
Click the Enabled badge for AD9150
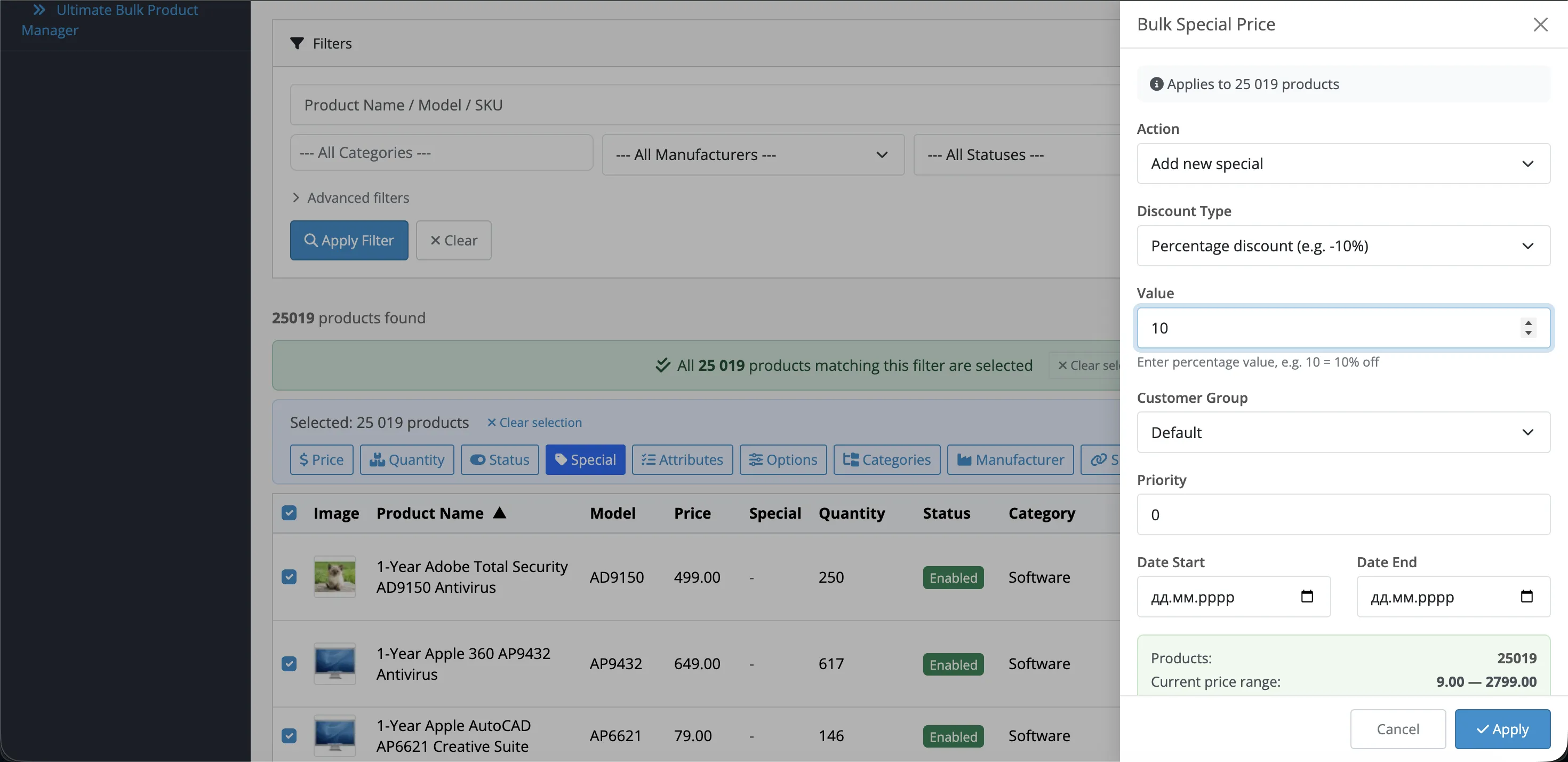pos(953,577)
